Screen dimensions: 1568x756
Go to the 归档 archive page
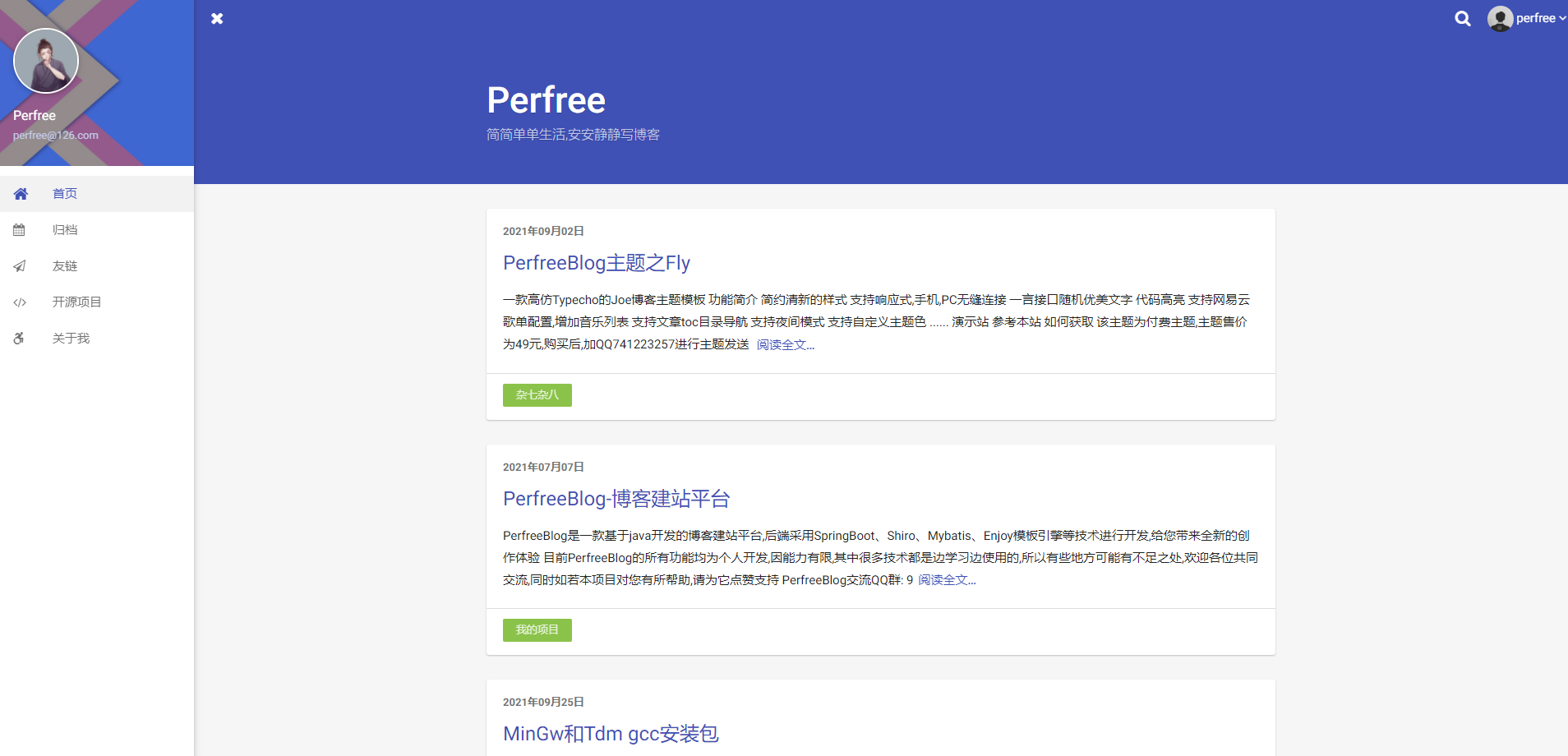97,230
